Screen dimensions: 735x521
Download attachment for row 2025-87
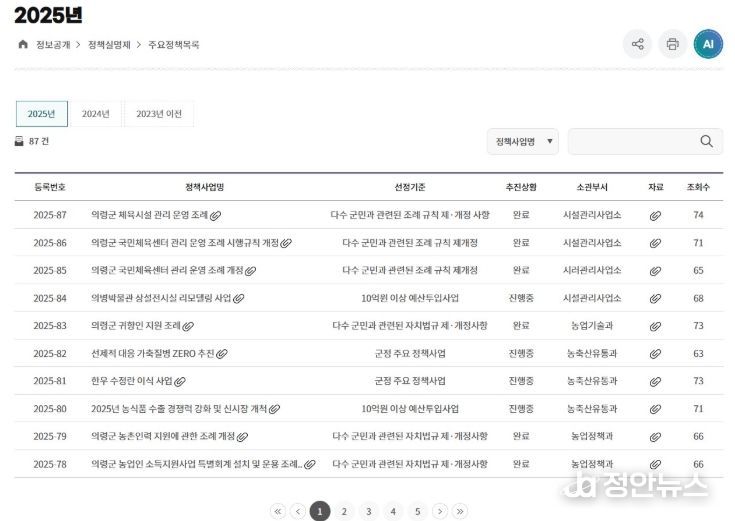tap(655, 215)
